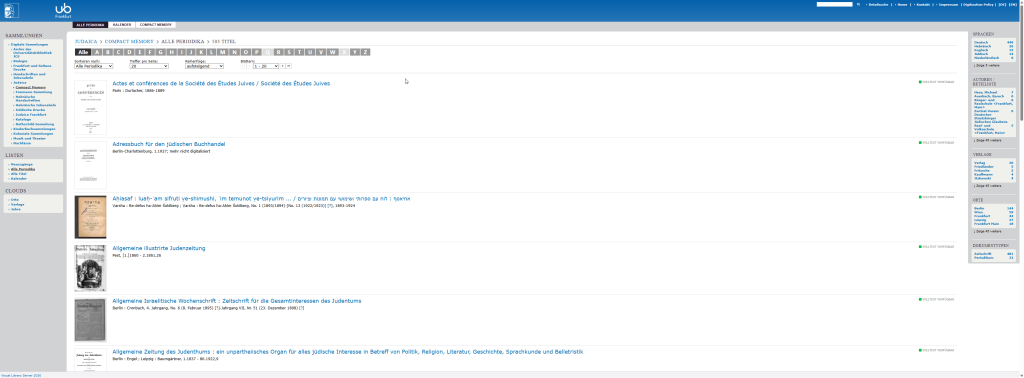Switch to the KALENDER tab
Viewport: 1024px width, 378px height.
(x=122, y=25)
